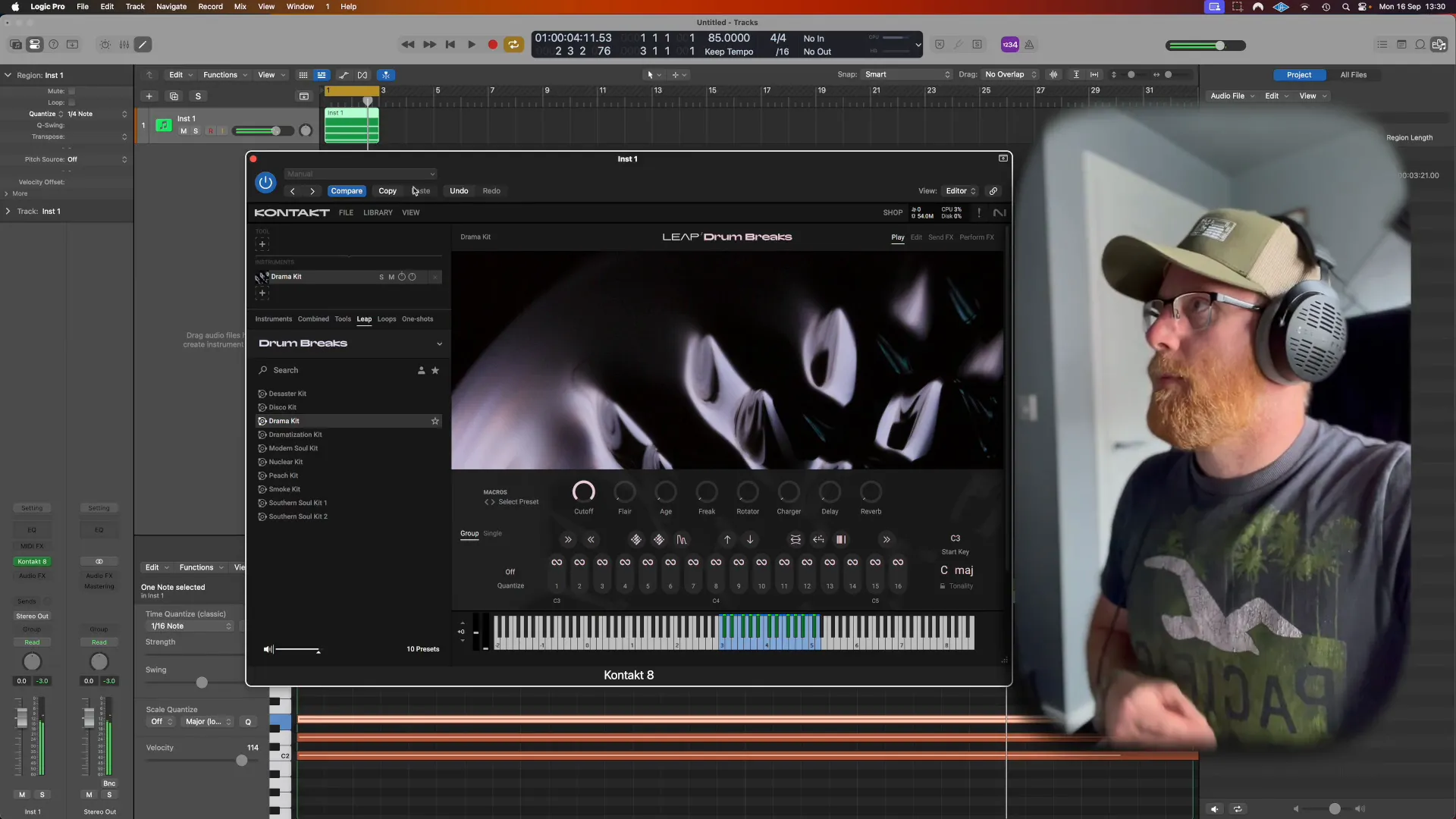This screenshot has height=819, width=1456.
Task: Click the Rewind transport button
Action: click(407, 45)
